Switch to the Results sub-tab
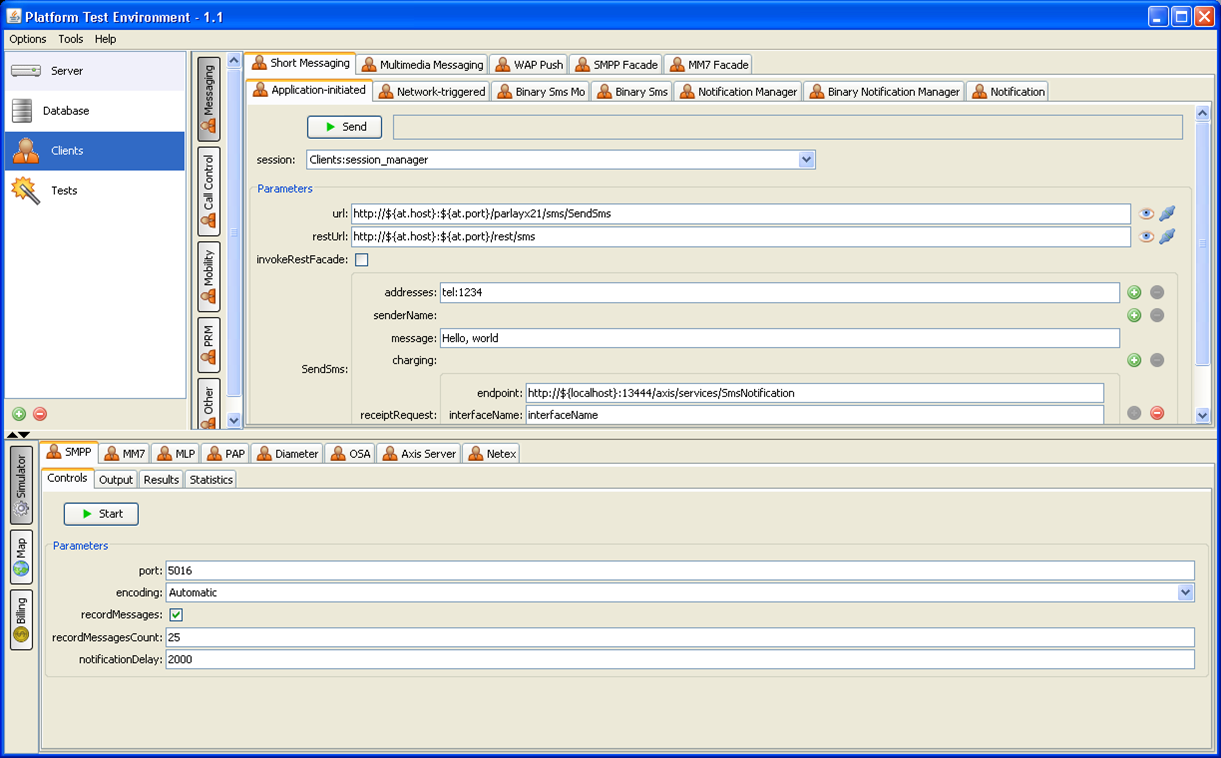Viewport: 1221px width, 758px height. (x=161, y=479)
